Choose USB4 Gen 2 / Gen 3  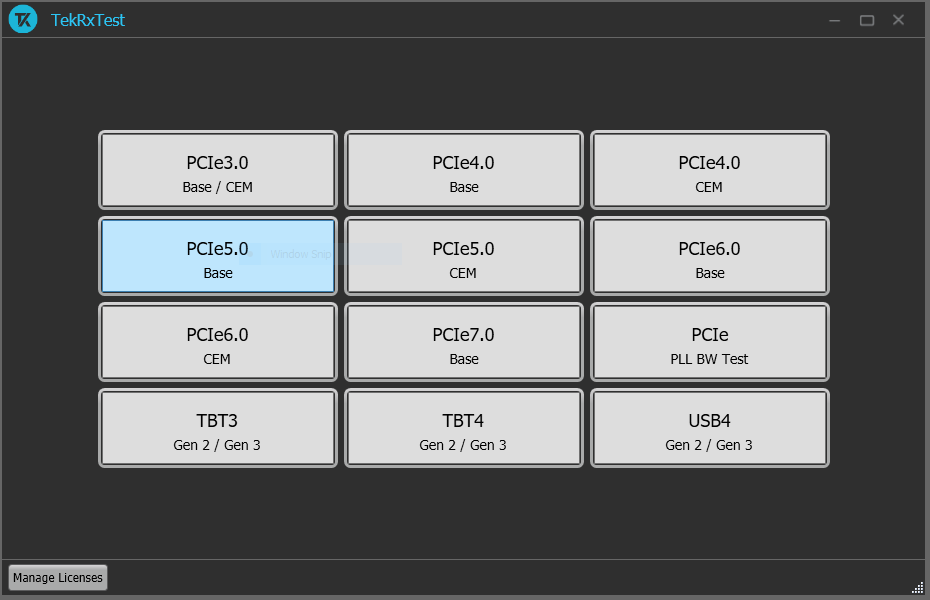coord(709,429)
